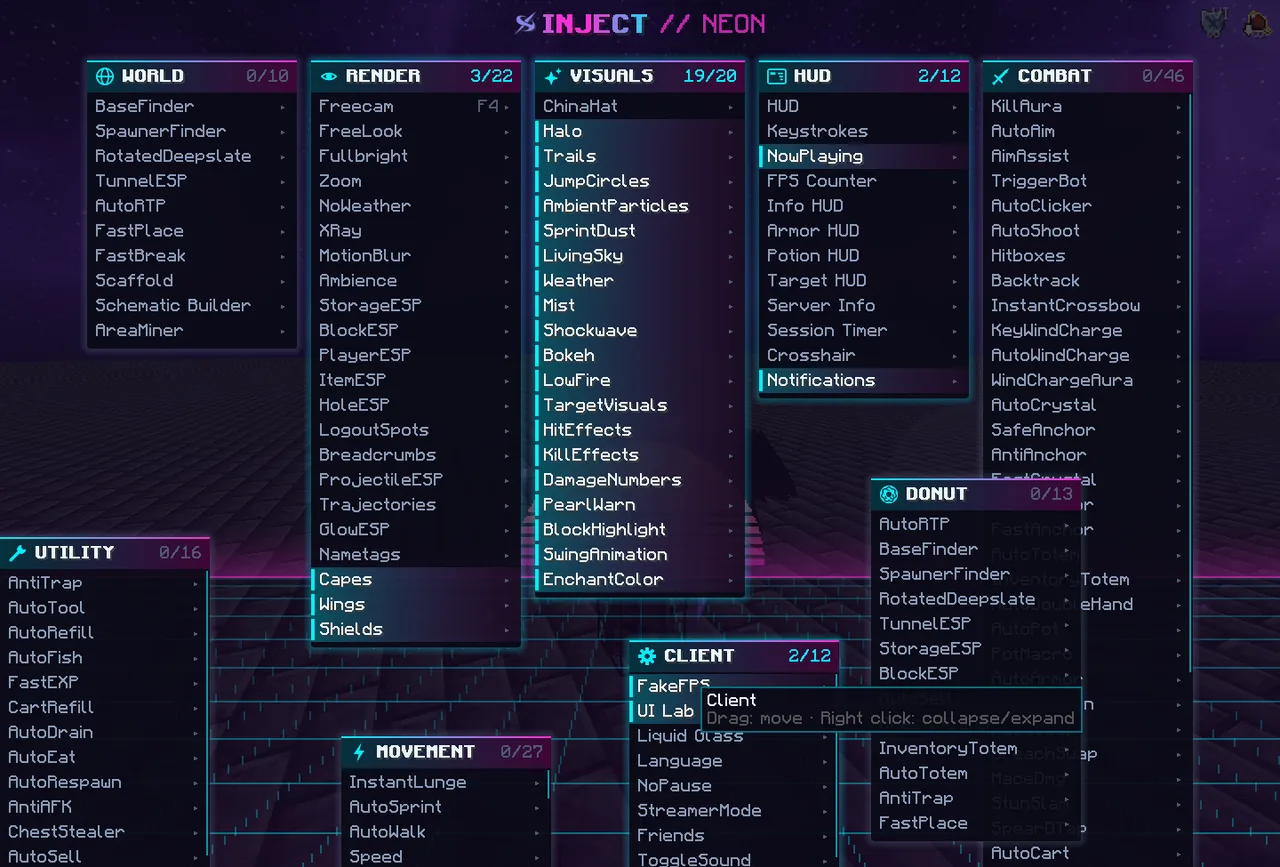The width and height of the screenshot is (1280, 867).
Task: Click the wrench icon in the Utility panel header
Action: point(17,552)
